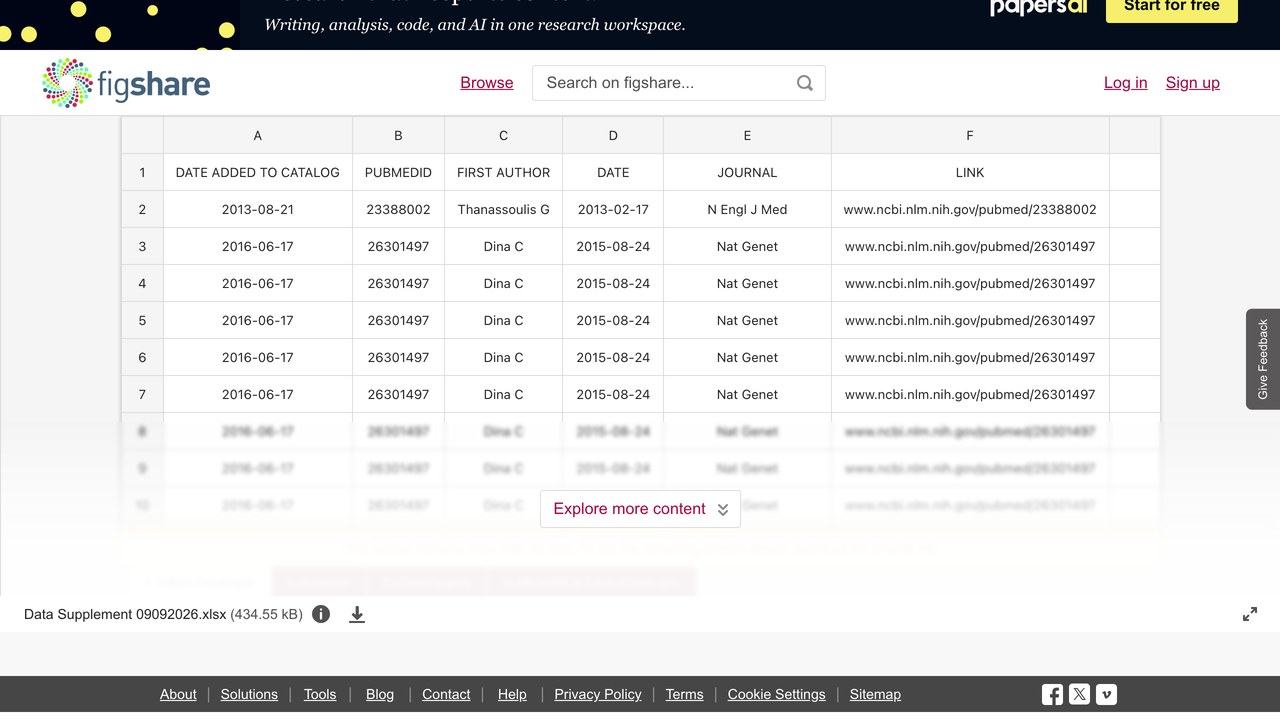The image size is (1280, 720).
Task: Expand Explore more content
Action: point(640,509)
